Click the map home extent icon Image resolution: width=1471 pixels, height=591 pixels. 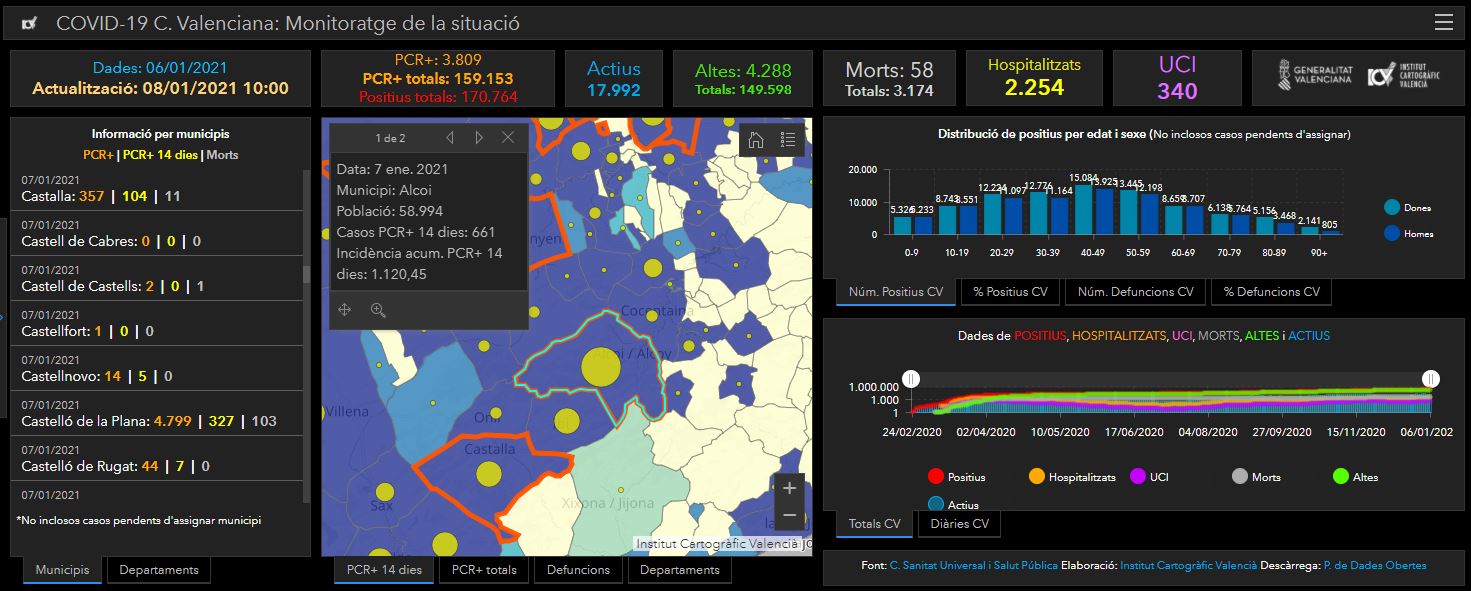[756, 140]
